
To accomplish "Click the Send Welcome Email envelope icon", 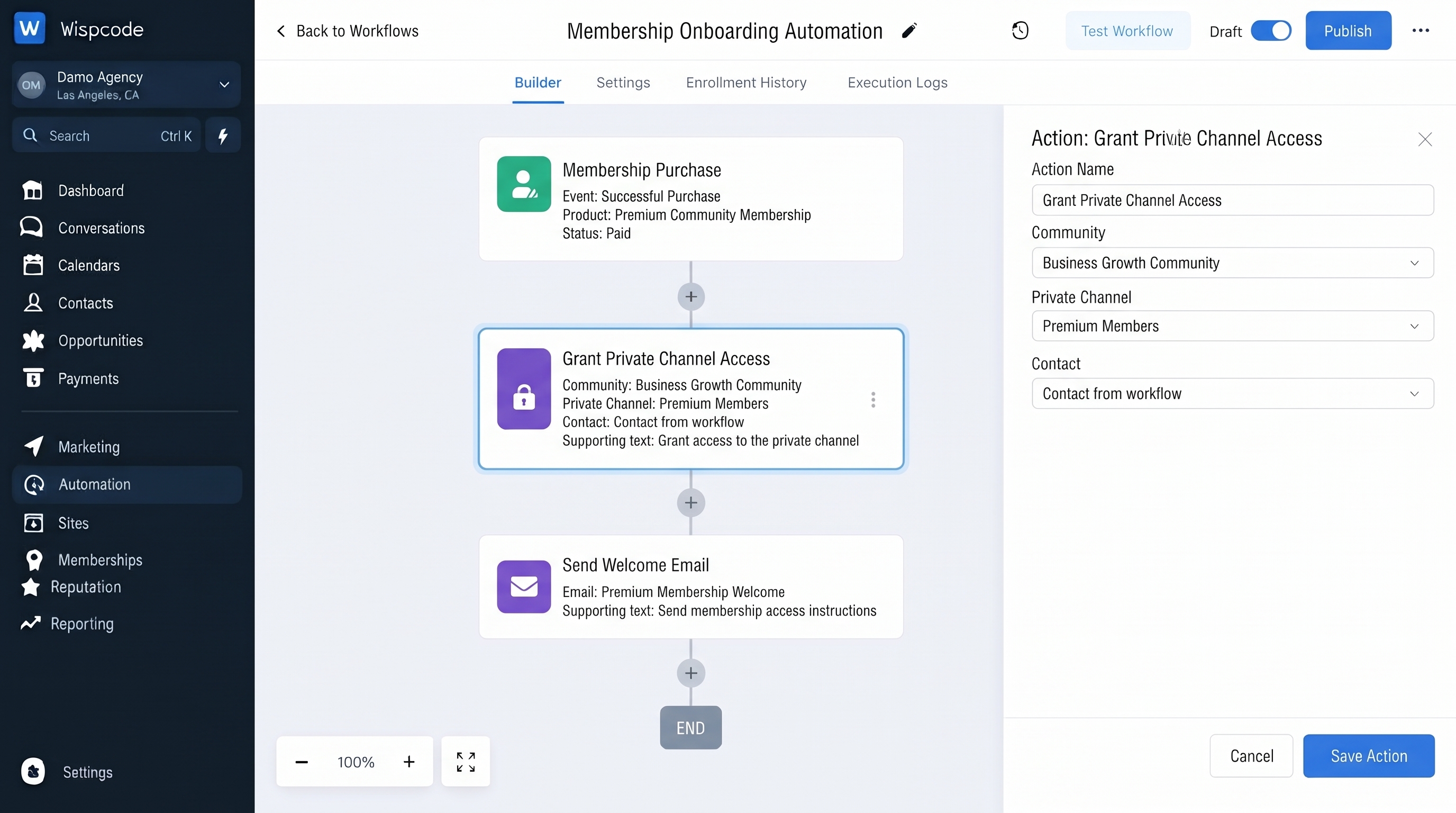I will tap(524, 586).
